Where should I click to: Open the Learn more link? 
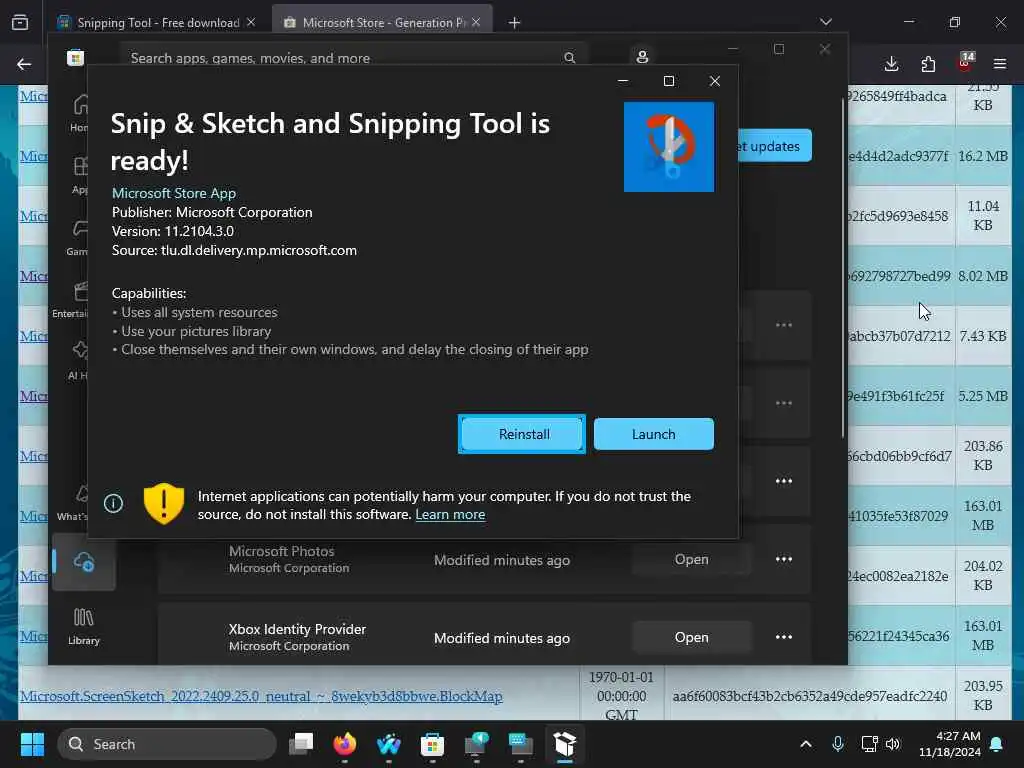[450, 515]
